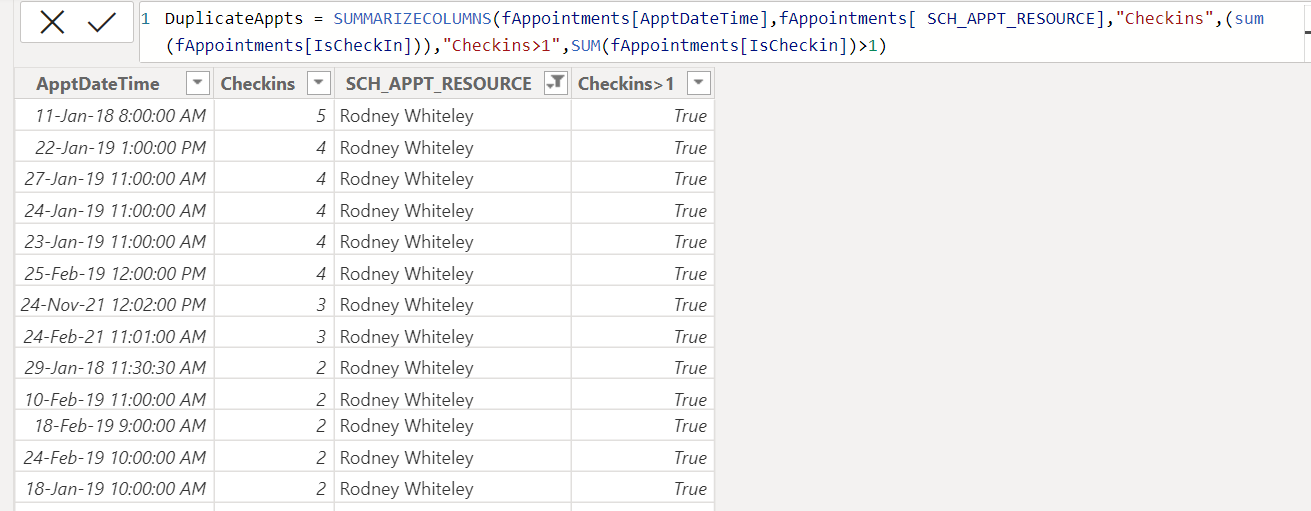Click Rodney Whiteley in the first row

coord(406,116)
